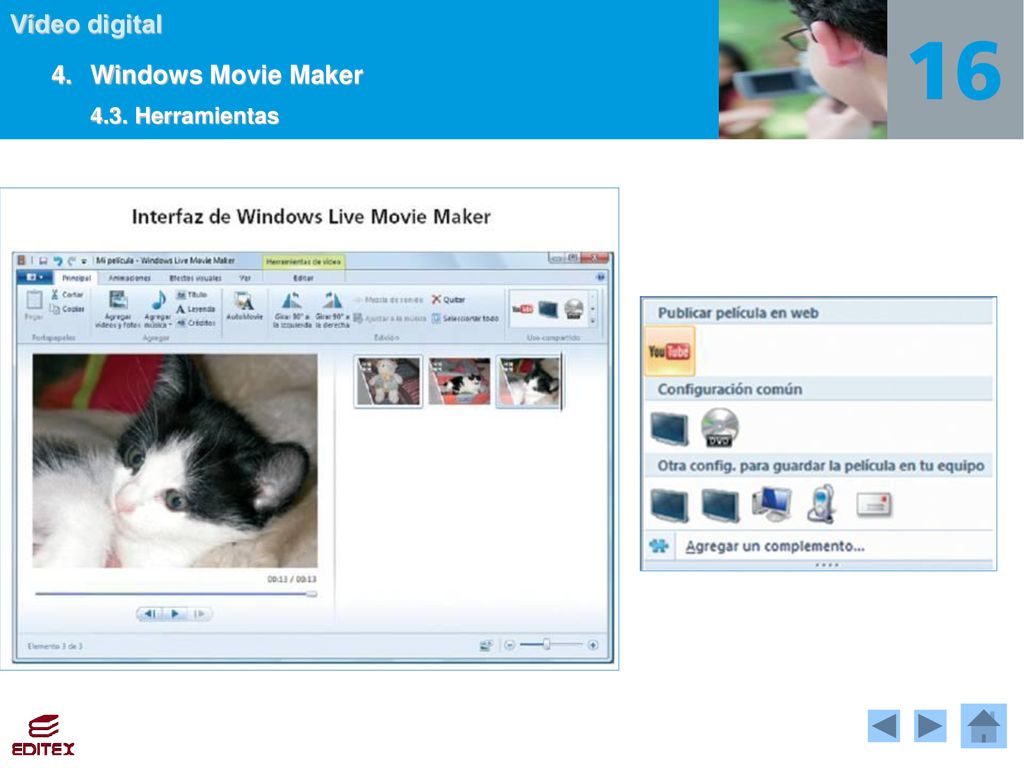Select the cat on red blanket thumbnail
1024x768 pixels.
(459, 382)
